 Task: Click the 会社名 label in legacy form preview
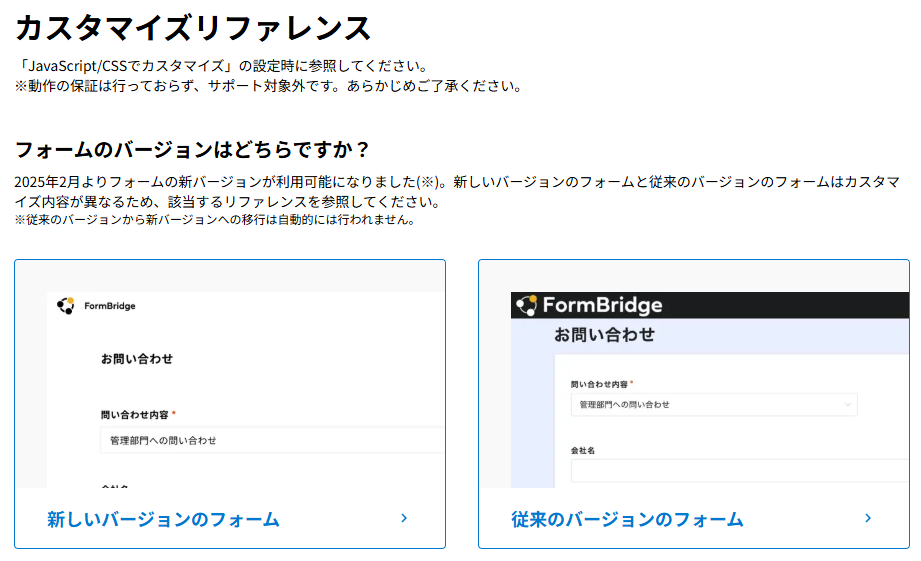click(x=583, y=451)
